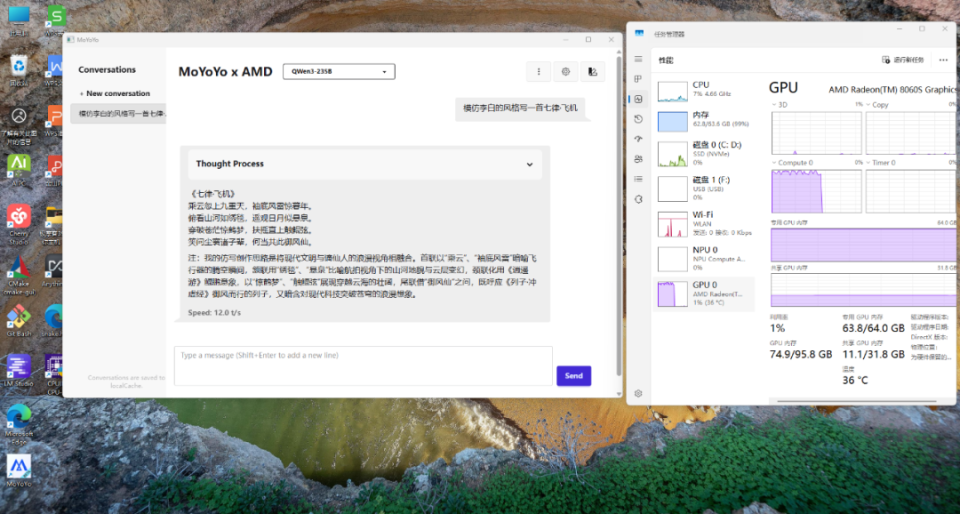
Task: Click the Compute 0 usage graph
Action: click(x=817, y=191)
